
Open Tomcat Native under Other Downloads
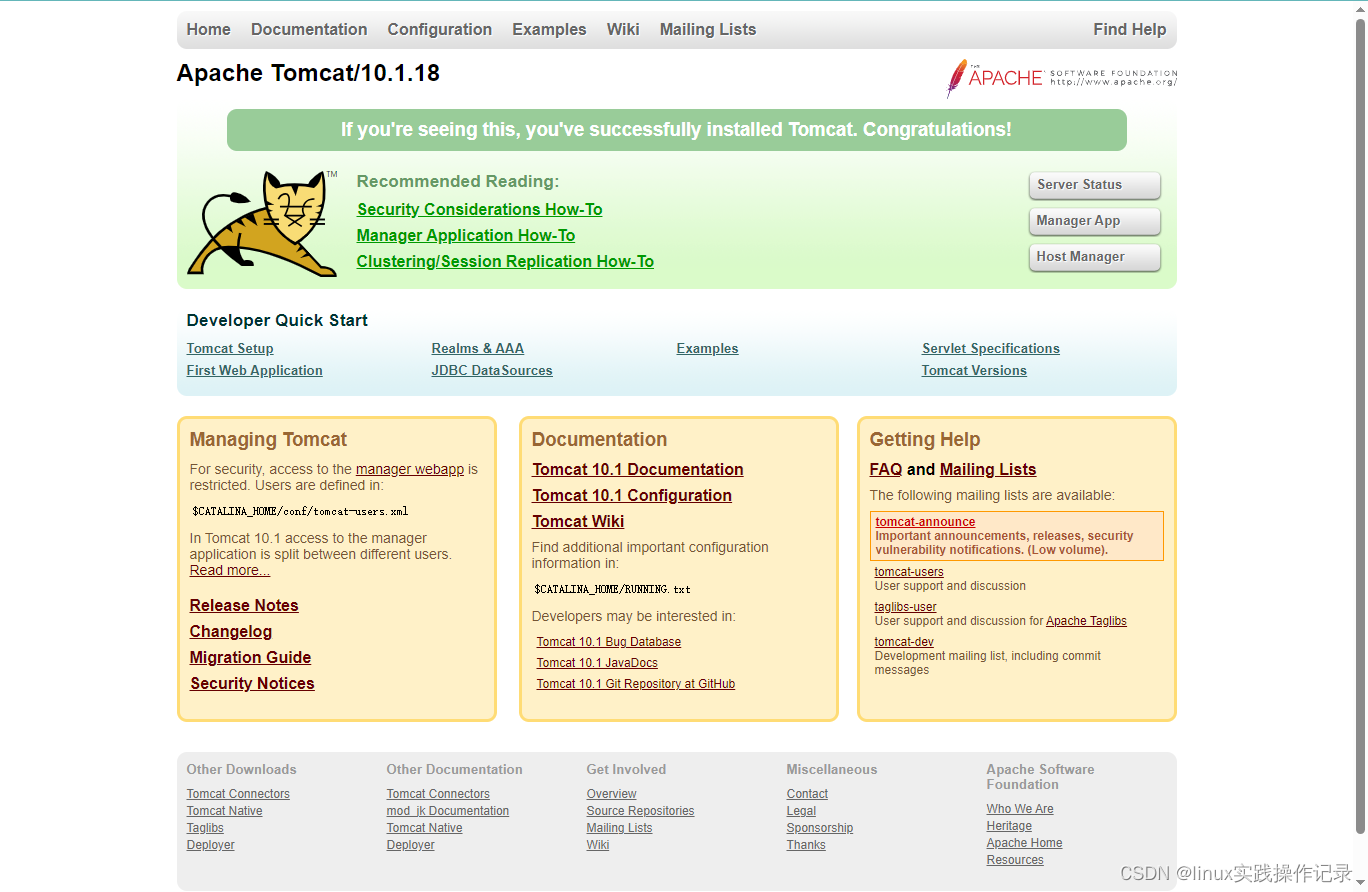pyautogui.click(x=225, y=811)
